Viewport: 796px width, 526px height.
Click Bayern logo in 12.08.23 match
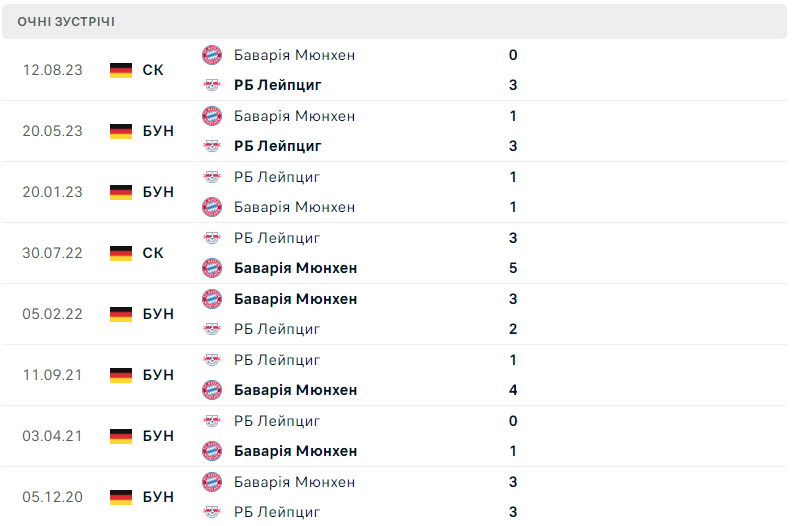212,55
